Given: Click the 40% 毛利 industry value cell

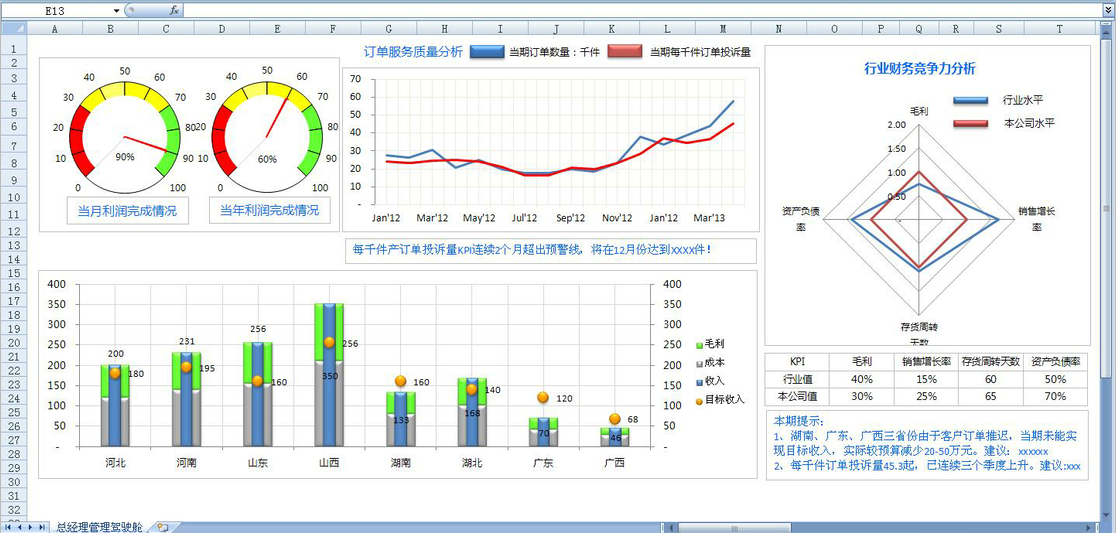Looking at the screenshot, I should point(862,379).
